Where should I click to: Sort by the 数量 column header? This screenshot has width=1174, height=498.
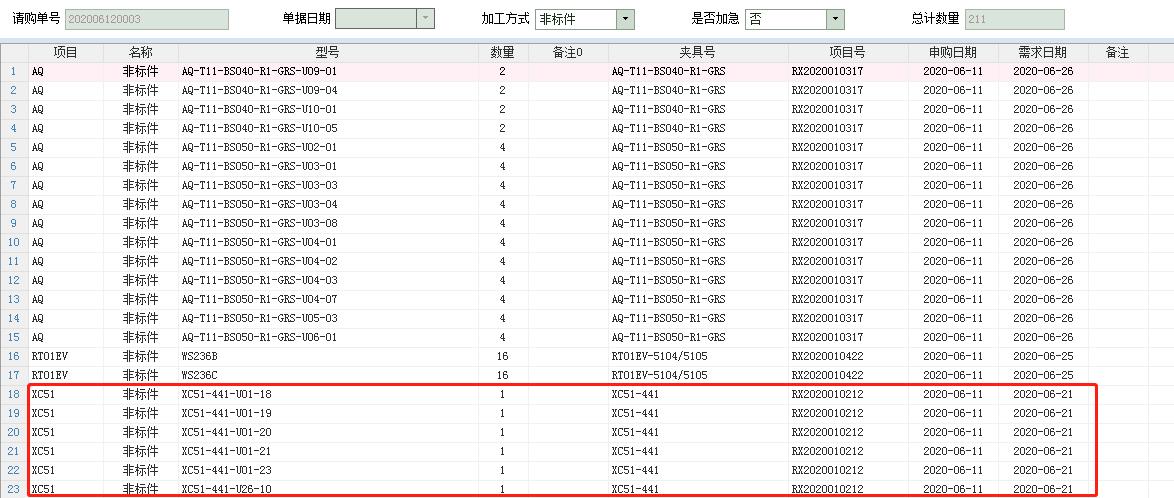point(502,53)
